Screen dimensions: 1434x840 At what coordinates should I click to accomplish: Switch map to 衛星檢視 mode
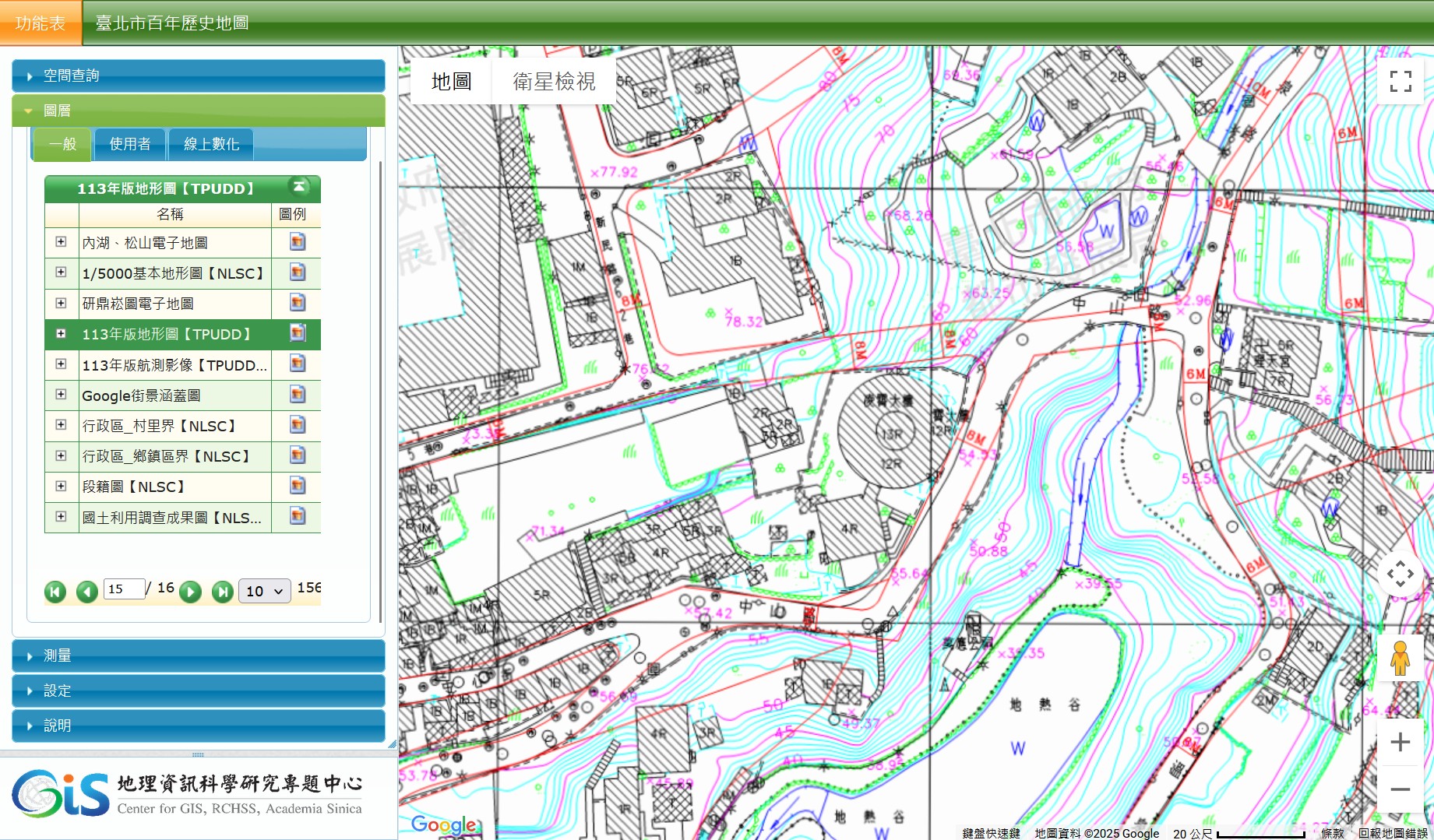554,81
